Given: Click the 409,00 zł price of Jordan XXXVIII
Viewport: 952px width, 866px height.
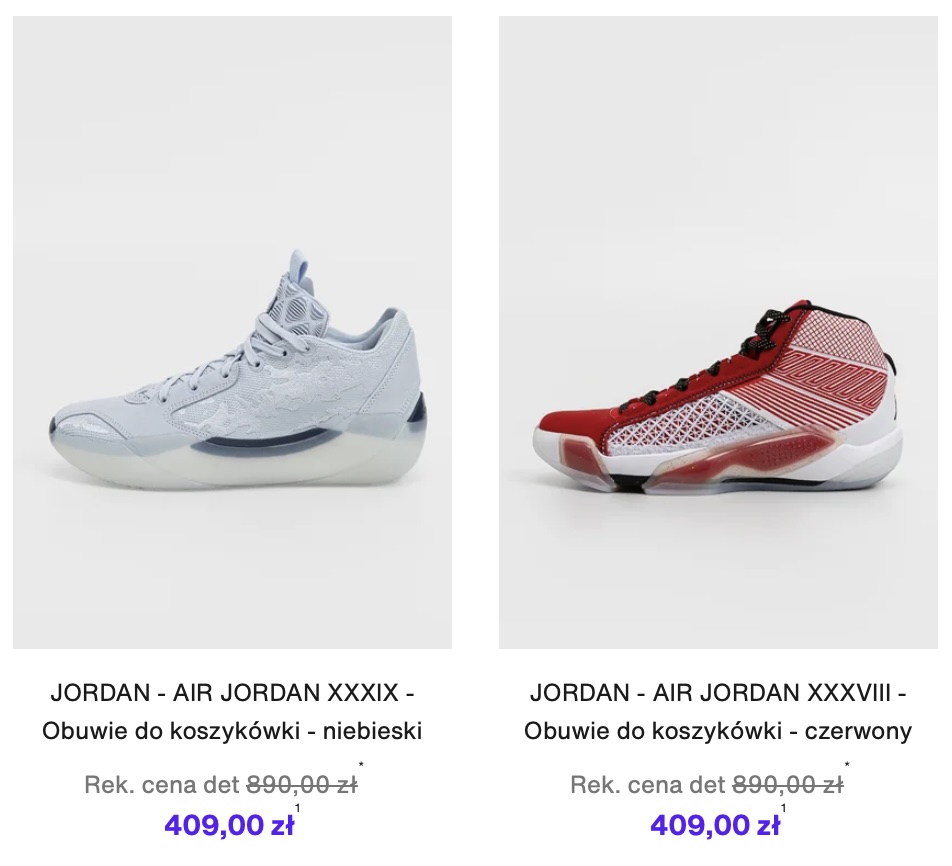Looking at the screenshot, I should (x=715, y=825).
